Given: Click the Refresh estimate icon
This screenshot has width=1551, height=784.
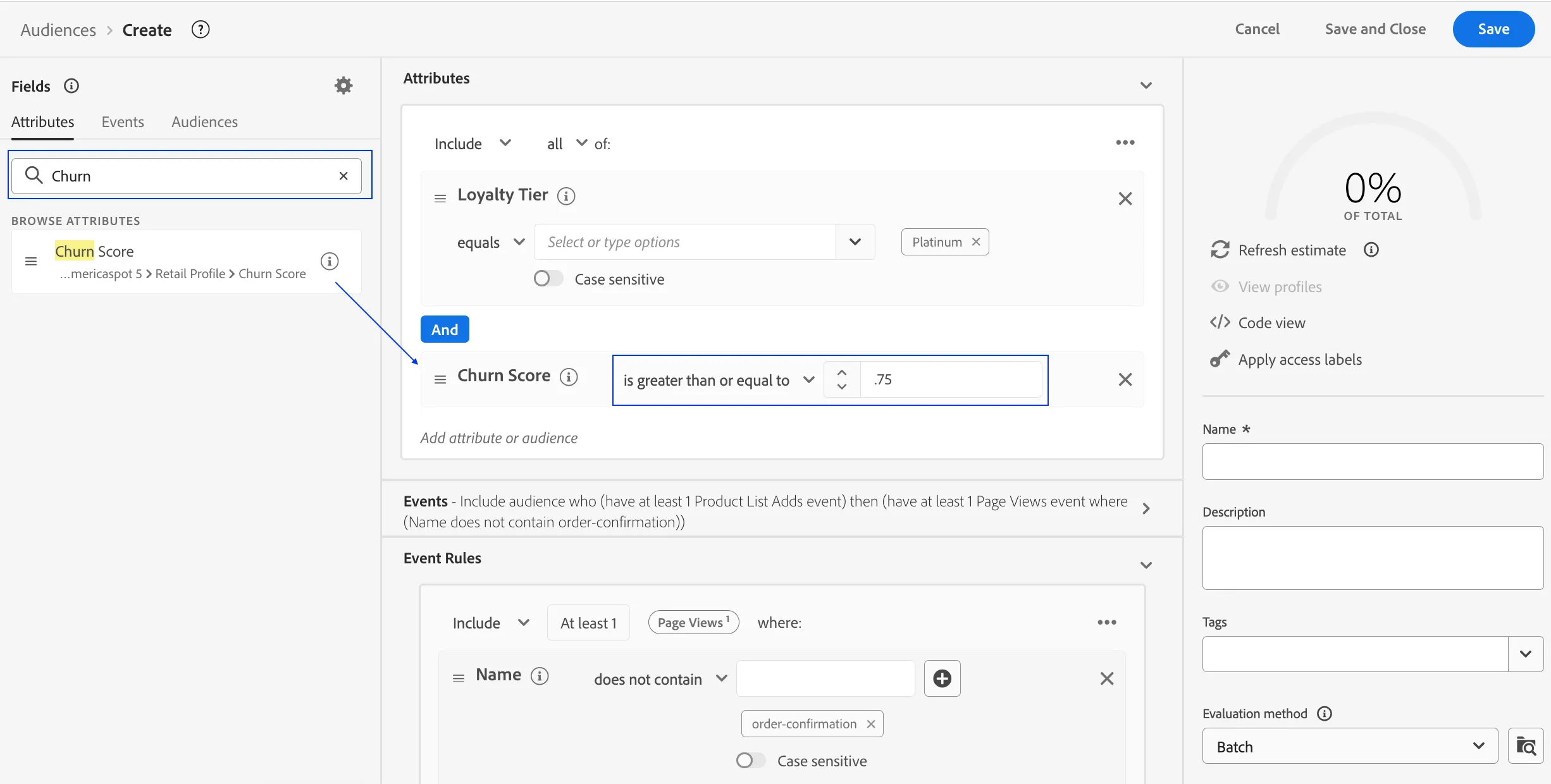Looking at the screenshot, I should point(1220,250).
